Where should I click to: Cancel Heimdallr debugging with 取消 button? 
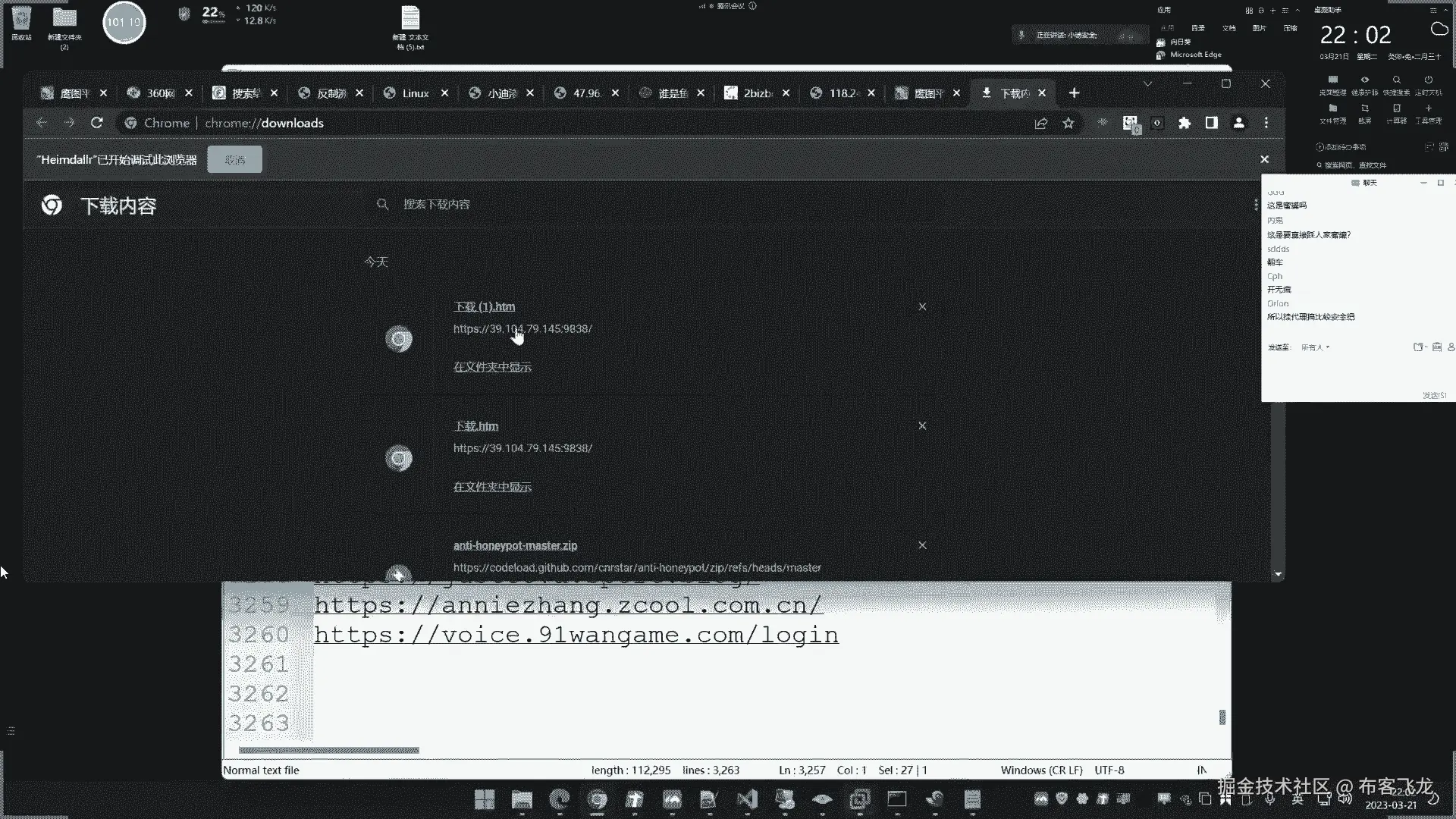pos(234,159)
